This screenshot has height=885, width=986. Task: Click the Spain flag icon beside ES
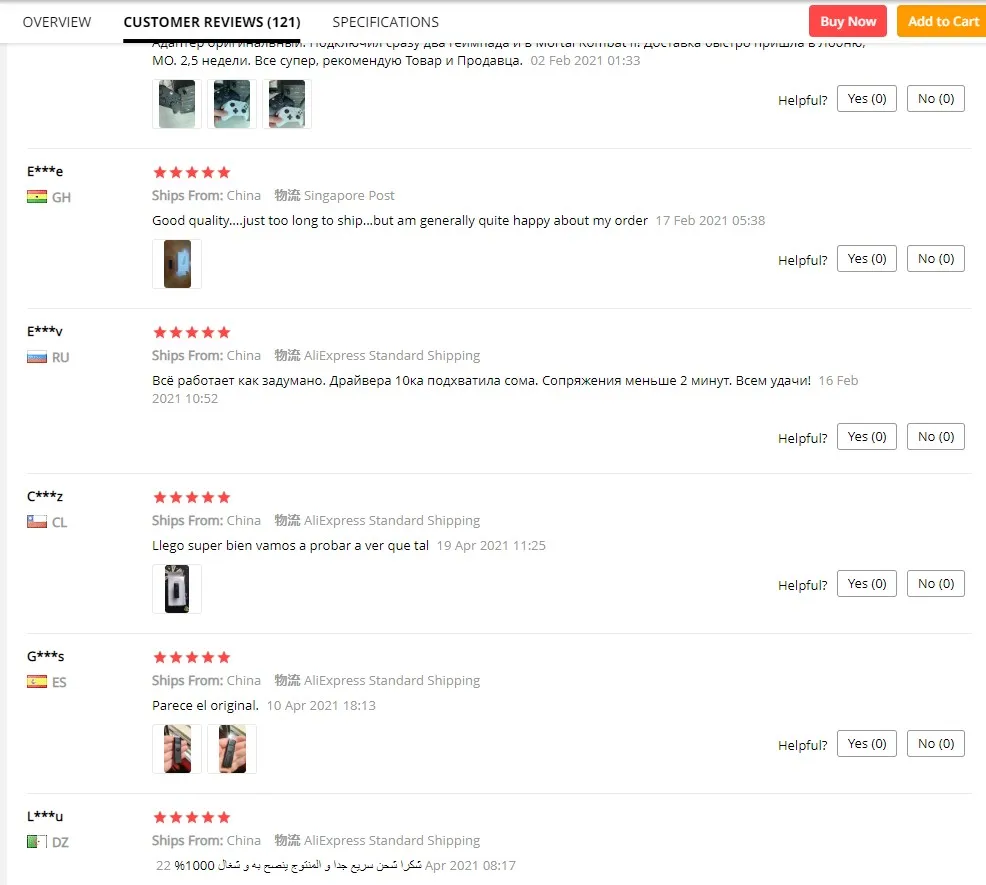click(x=37, y=682)
